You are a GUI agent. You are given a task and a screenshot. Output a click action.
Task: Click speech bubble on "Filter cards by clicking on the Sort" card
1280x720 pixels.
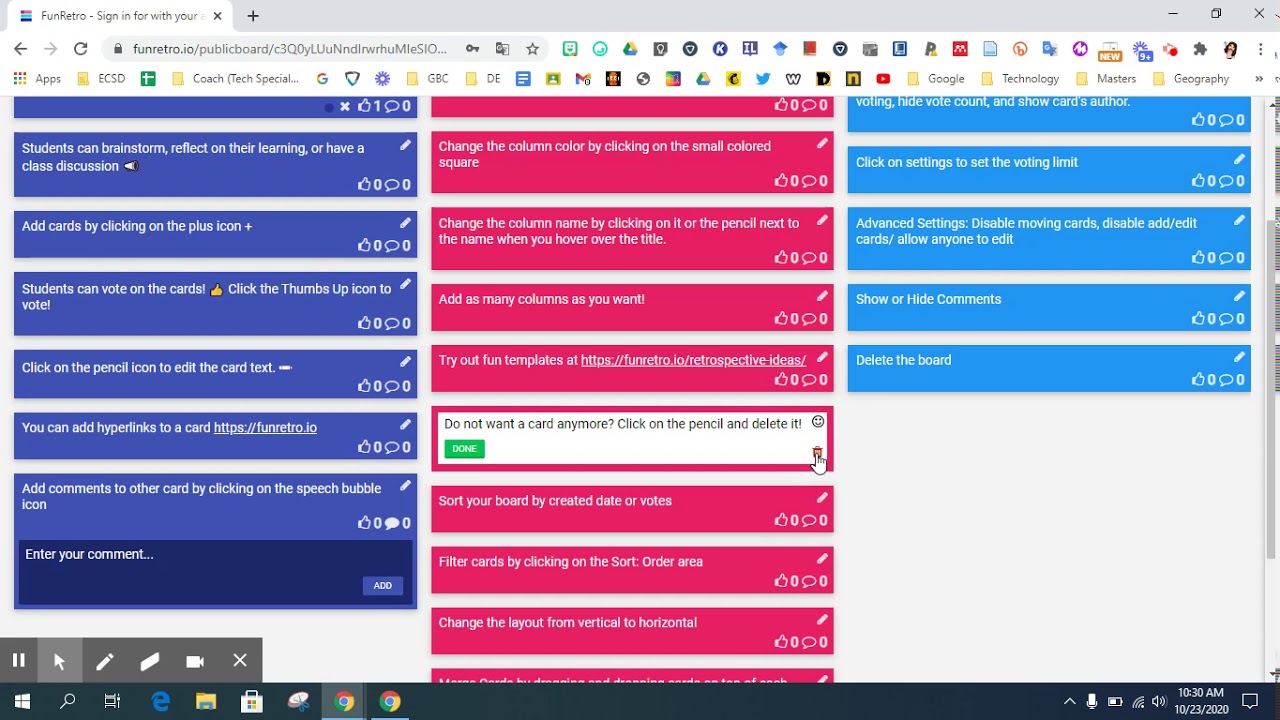(808, 581)
